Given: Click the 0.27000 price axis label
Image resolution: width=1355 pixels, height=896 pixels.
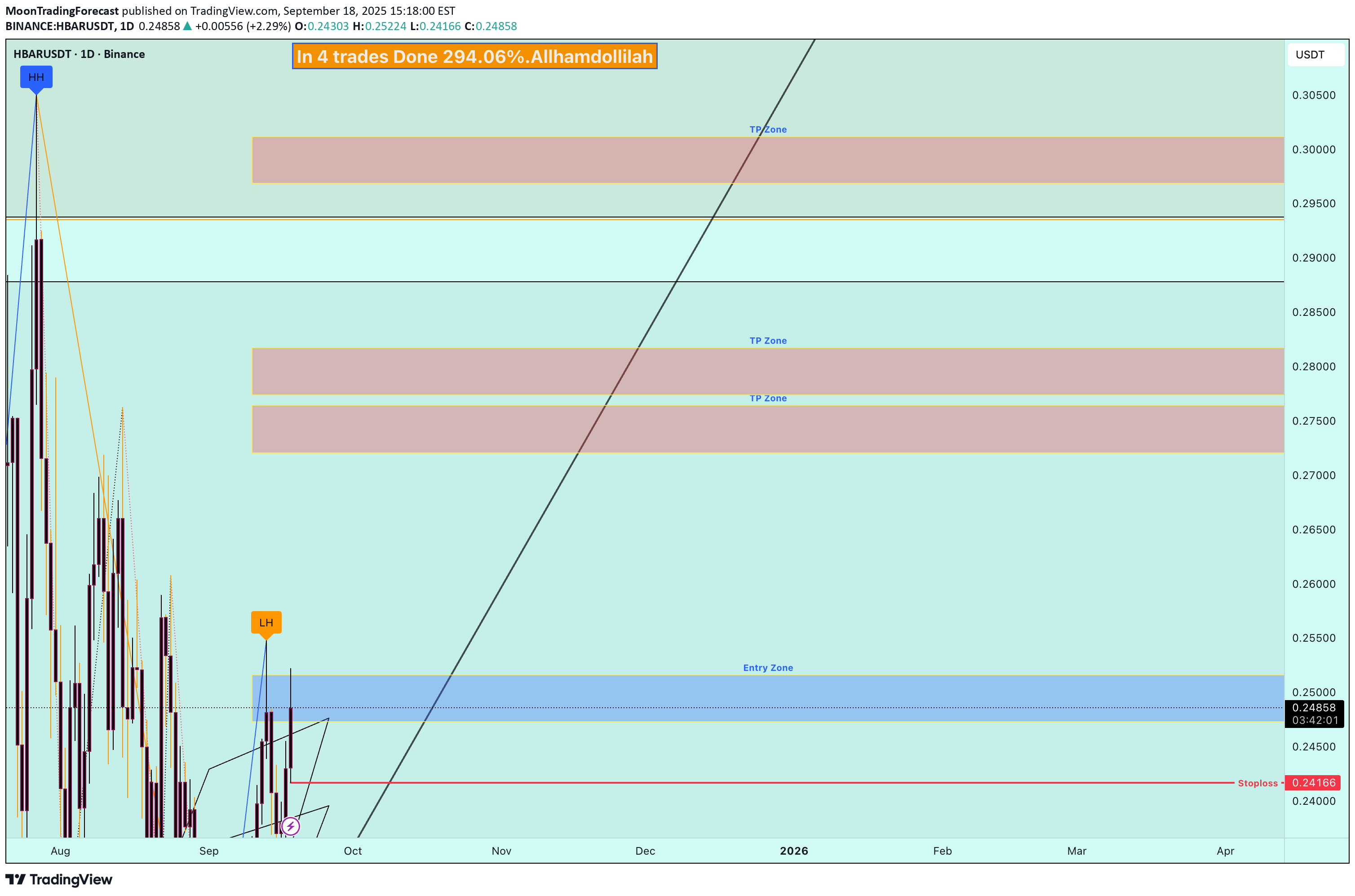Looking at the screenshot, I should click(x=1314, y=475).
